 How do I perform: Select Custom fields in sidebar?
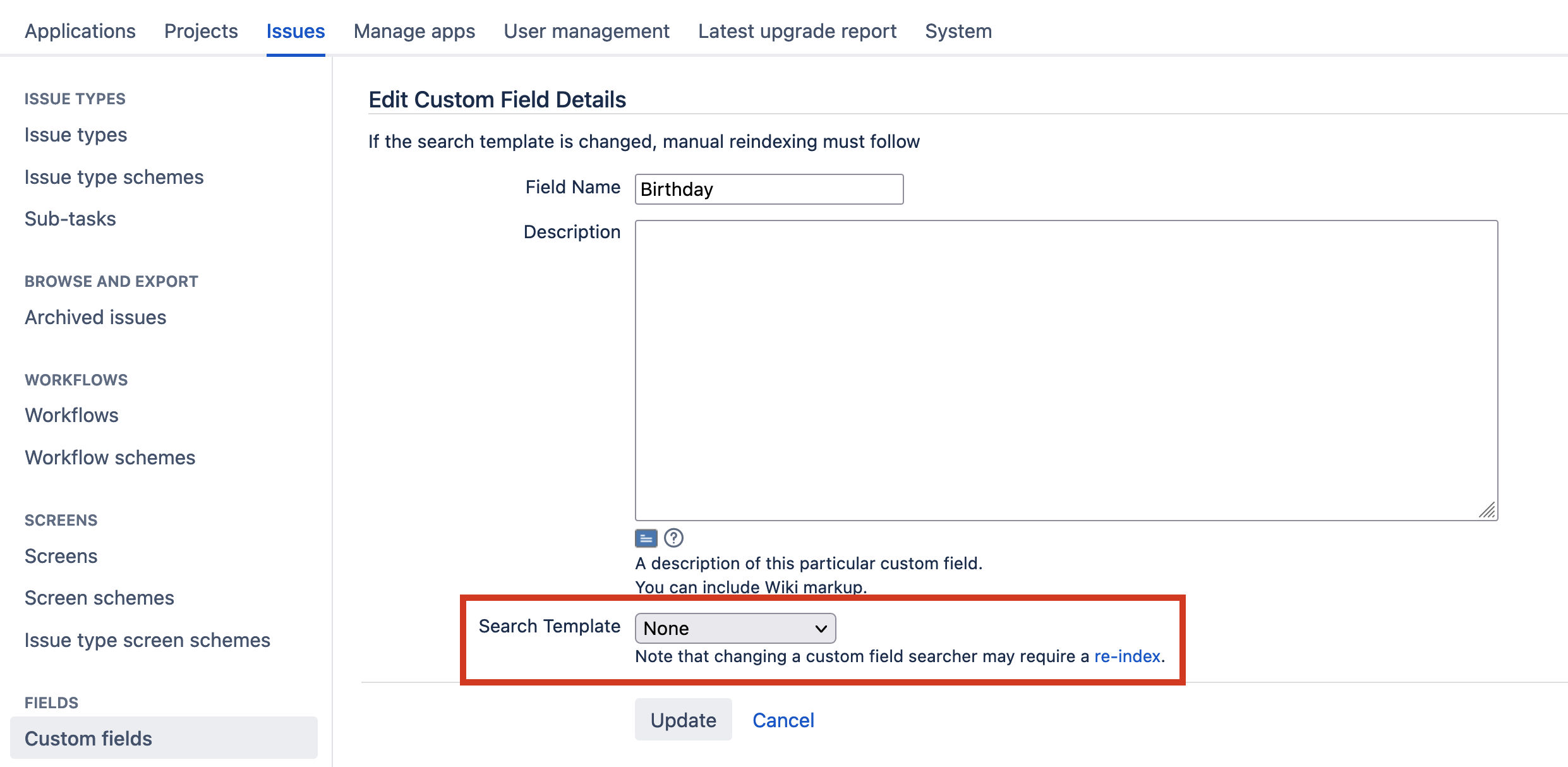pyautogui.click(x=88, y=739)
